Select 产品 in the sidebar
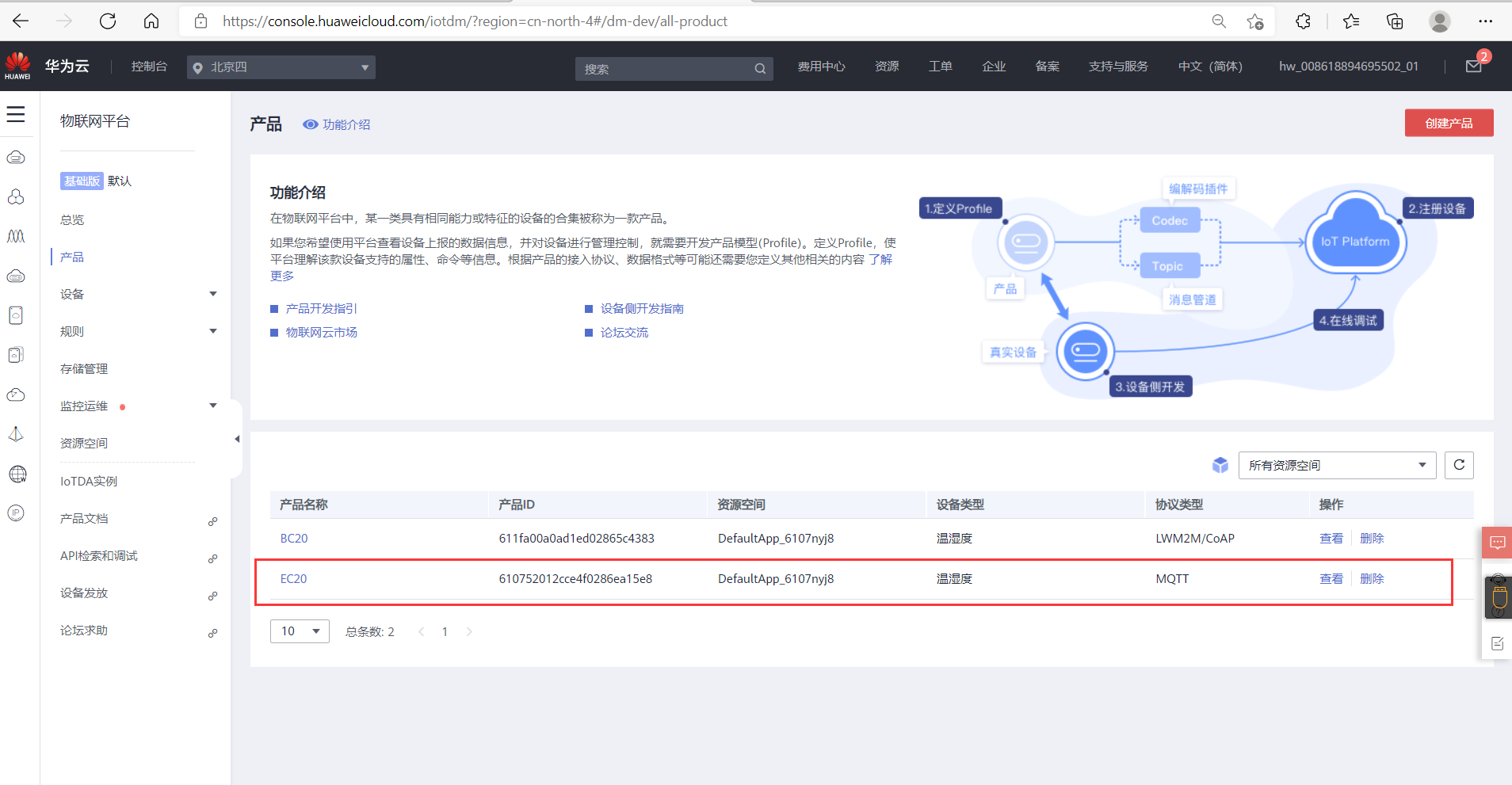1512x785 pixels. [x=72, y=257]
